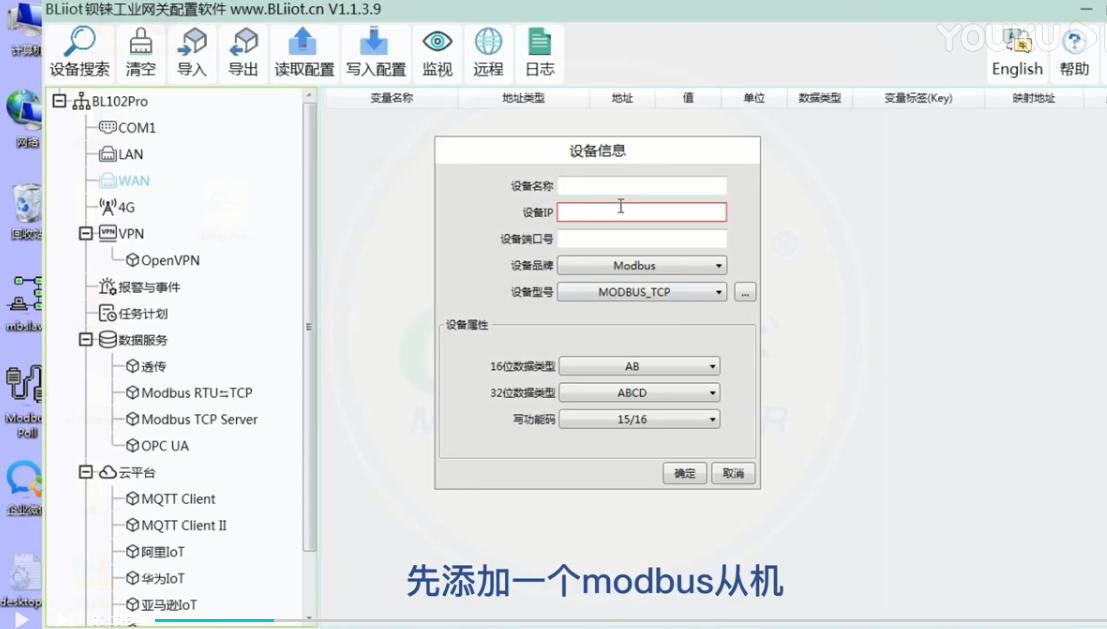Click the 确定 confirm button
The image size is (1107, 629).
point(685,474)
